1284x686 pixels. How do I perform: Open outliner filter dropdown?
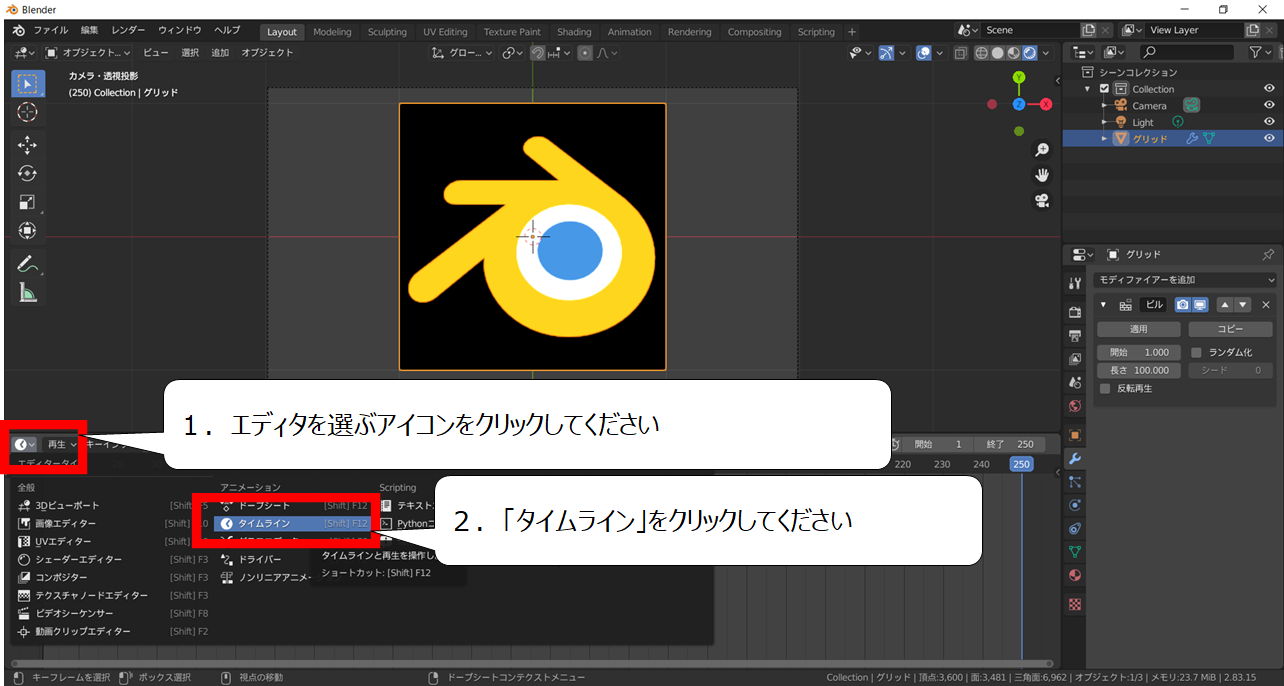click(1261, 52)
